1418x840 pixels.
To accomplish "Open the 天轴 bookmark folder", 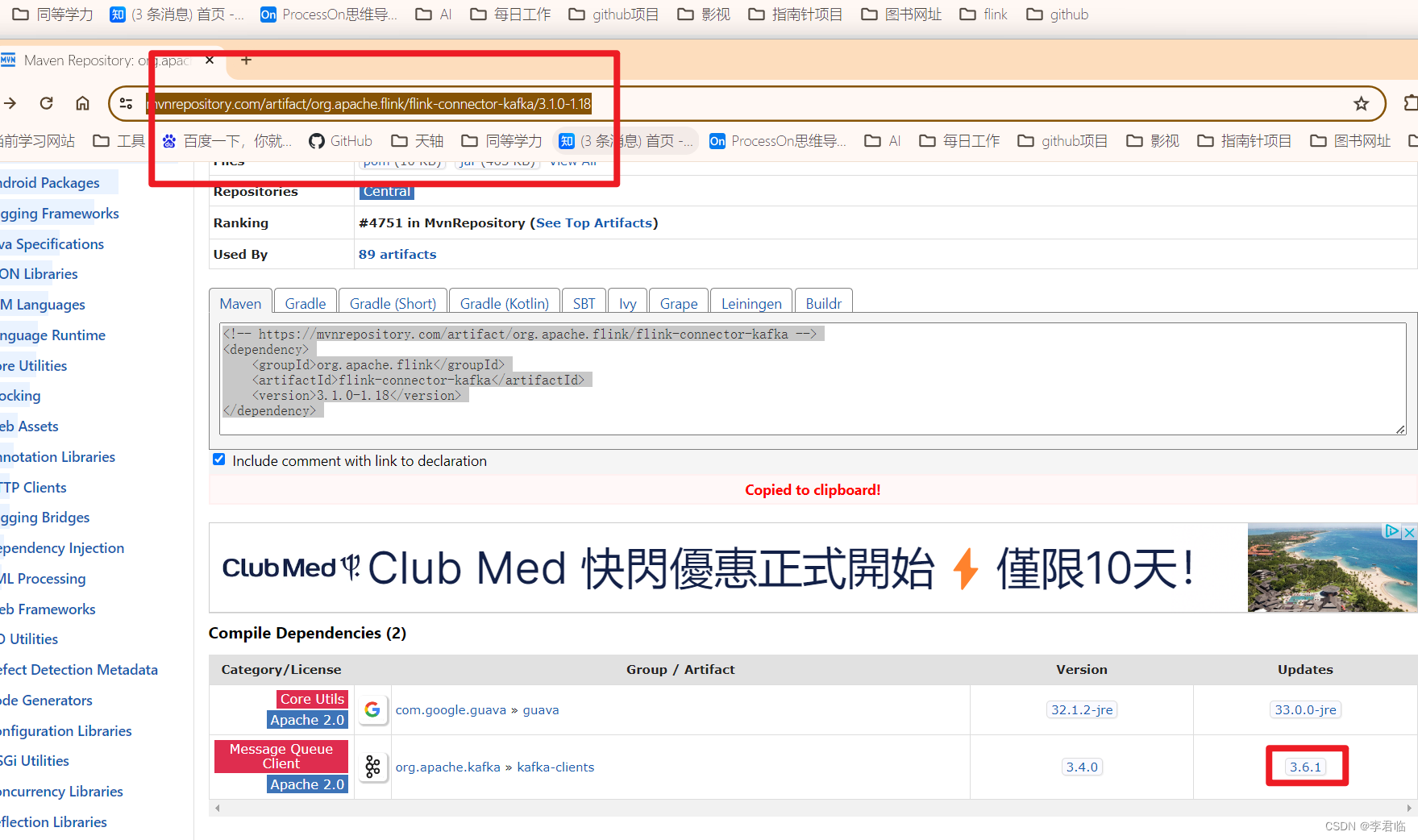I will point(418,141).
